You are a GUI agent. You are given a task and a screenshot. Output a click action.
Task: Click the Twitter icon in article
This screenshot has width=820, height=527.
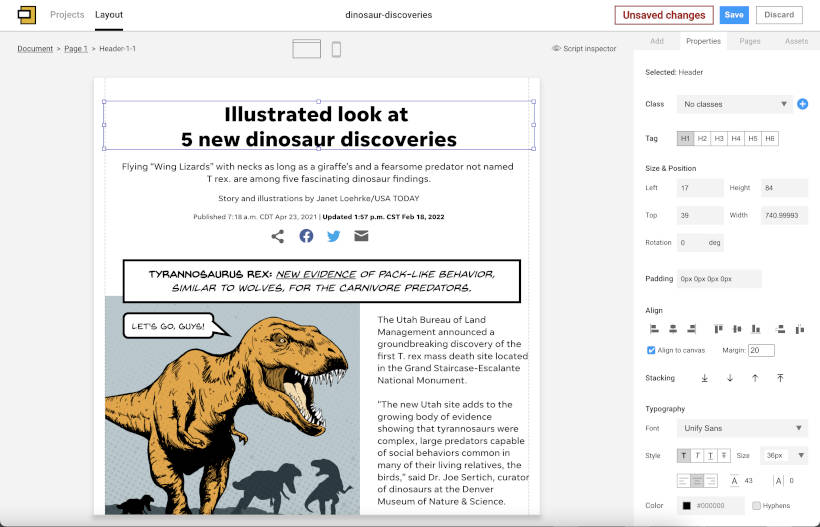coord(333,236)
